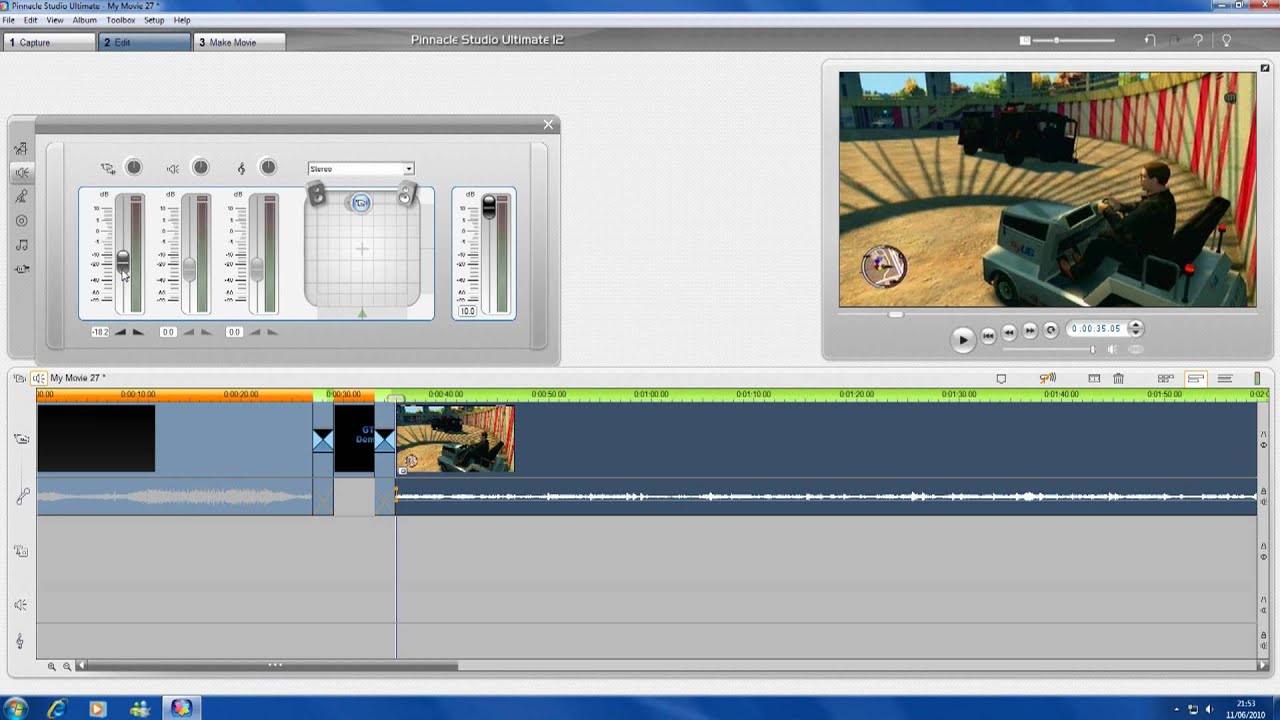Toggle loop playback in the player

(x=1051, y=330)
